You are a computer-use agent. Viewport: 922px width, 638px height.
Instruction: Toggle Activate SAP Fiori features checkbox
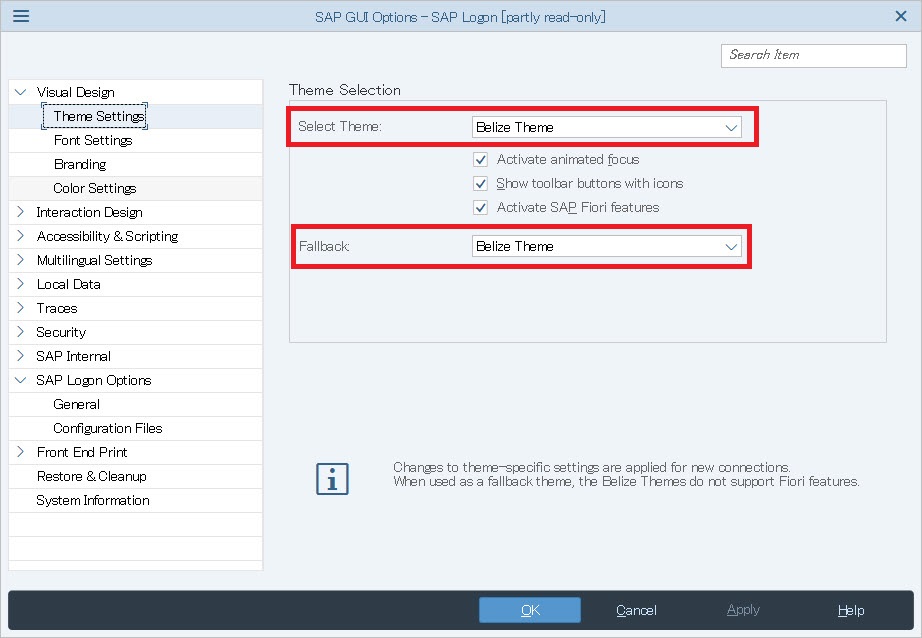[480, 208]
